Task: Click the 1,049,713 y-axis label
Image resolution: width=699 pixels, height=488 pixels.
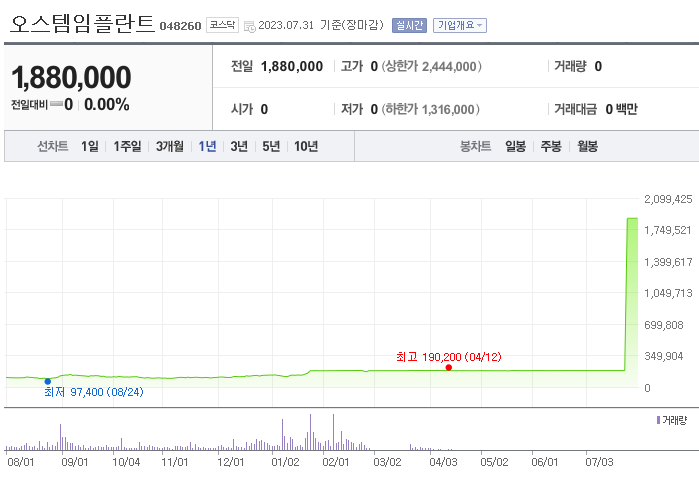Action: tap(668, 293)
